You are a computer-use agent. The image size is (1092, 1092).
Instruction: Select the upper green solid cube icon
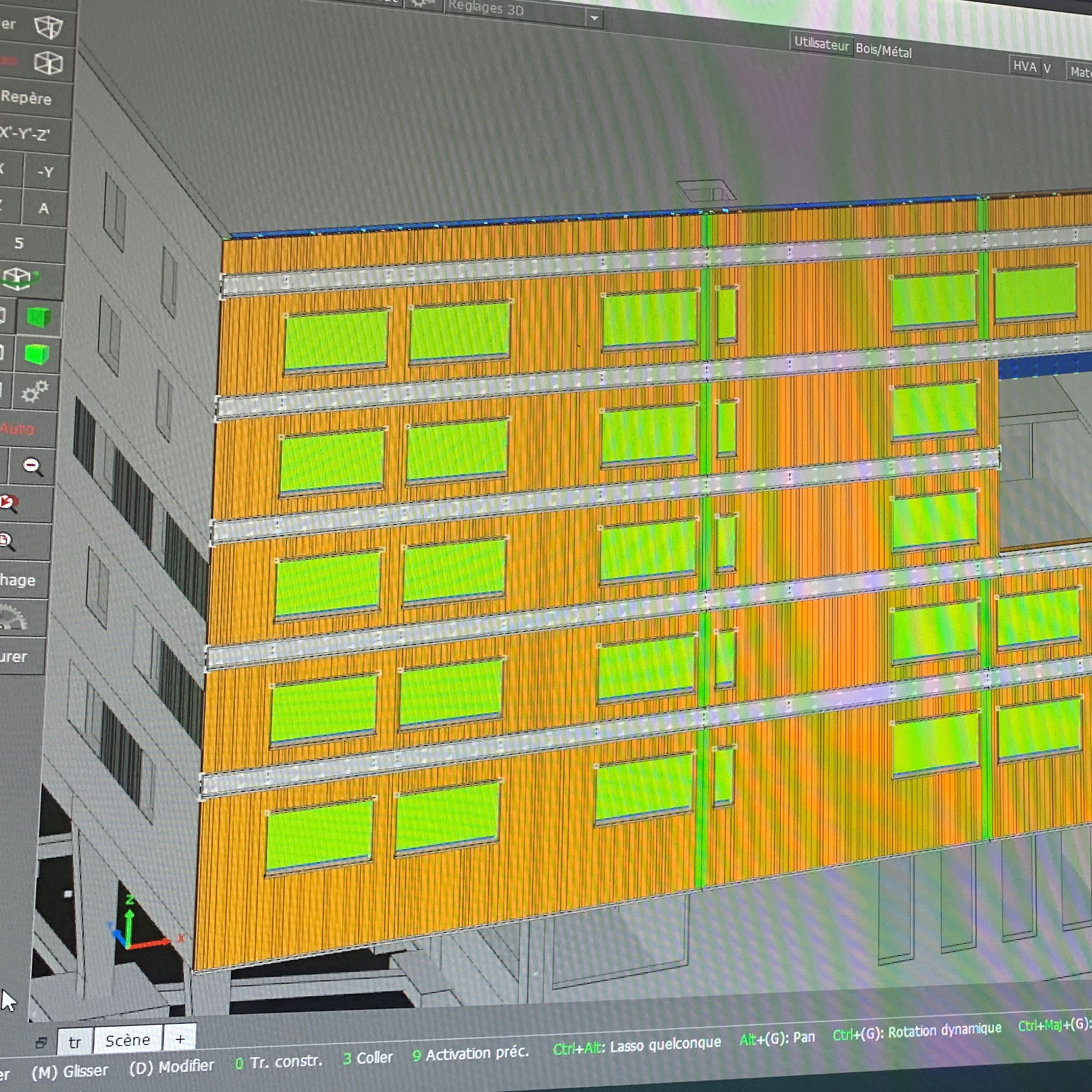39,317
